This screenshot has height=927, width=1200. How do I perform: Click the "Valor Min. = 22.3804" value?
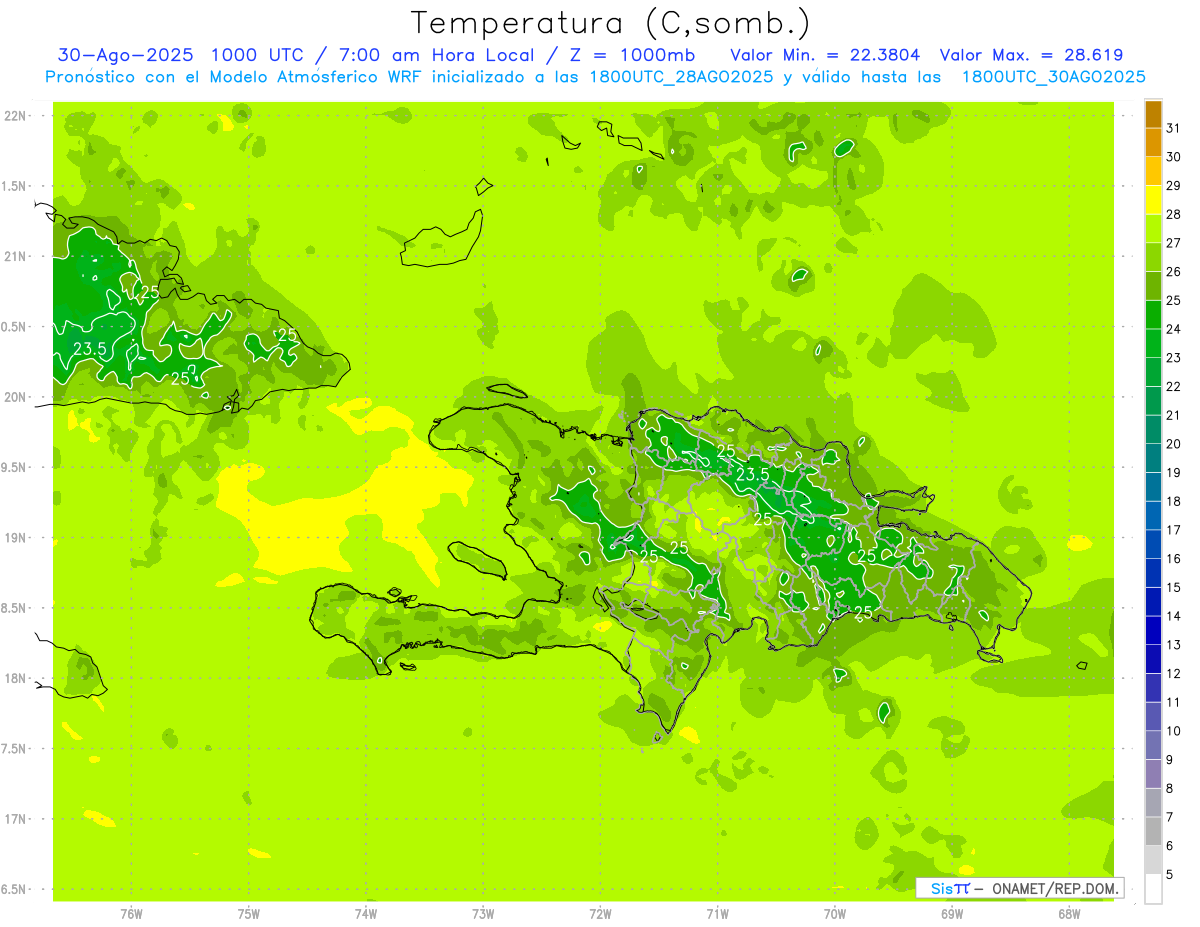click(x=825, y=55)
